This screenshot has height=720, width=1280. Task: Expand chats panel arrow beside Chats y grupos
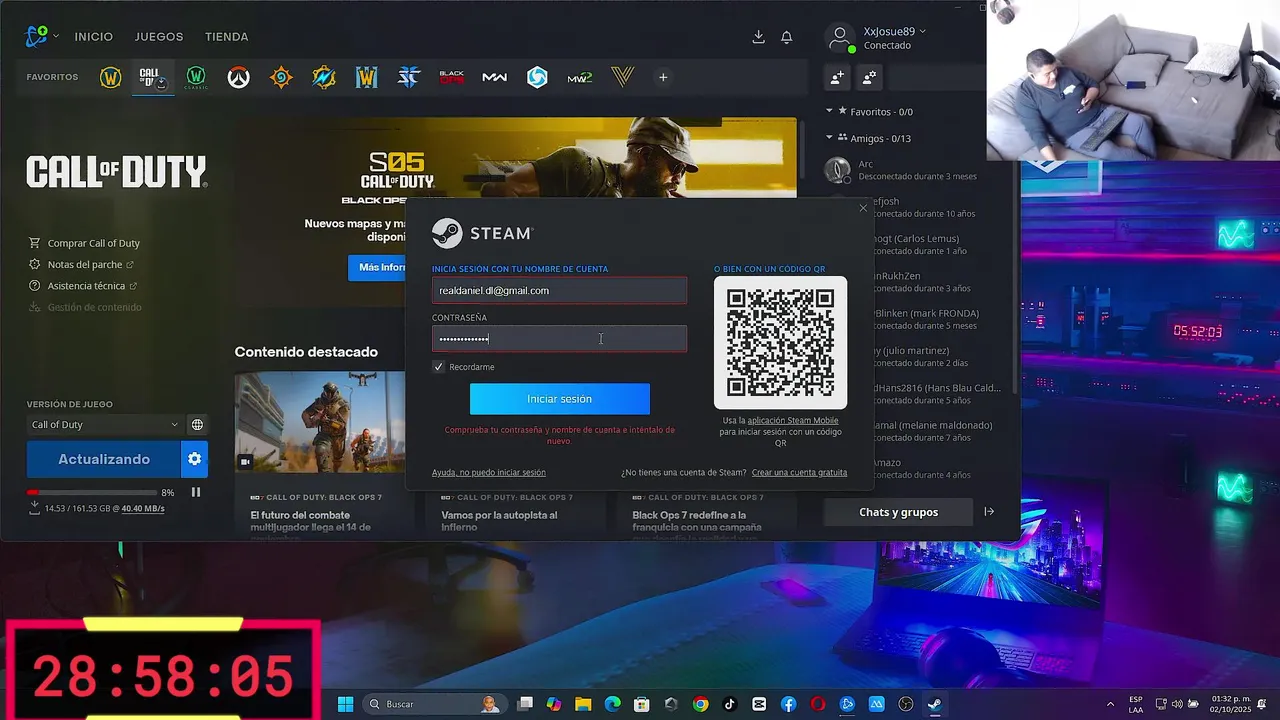pos(989,512)
